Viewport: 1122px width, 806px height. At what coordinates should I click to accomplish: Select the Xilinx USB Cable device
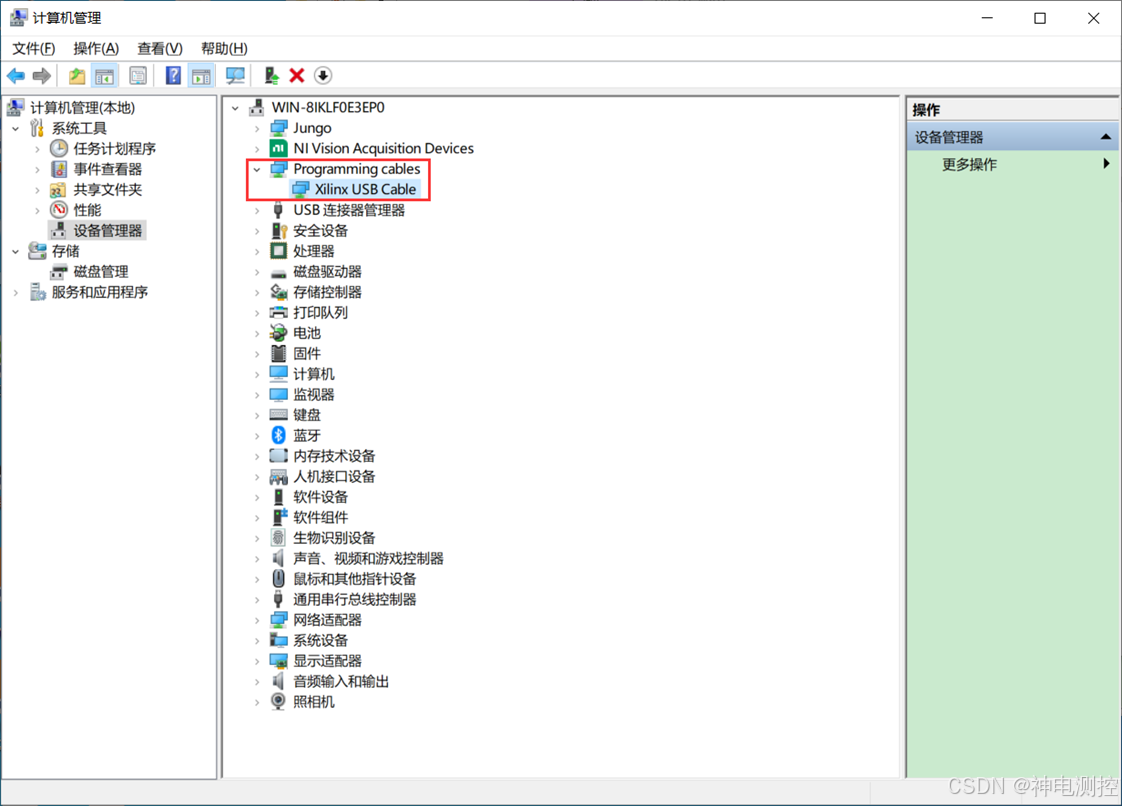tap(365, 189)
